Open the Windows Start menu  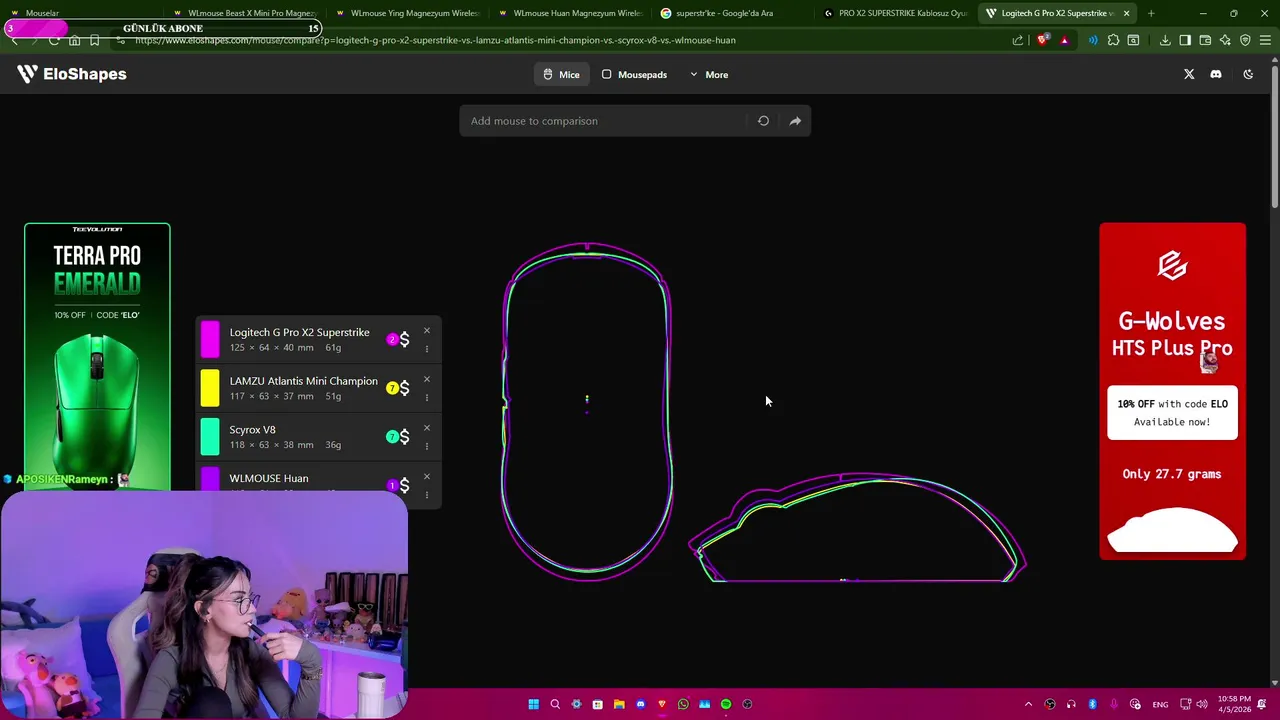pyautogui.click(x=533, y=704)
